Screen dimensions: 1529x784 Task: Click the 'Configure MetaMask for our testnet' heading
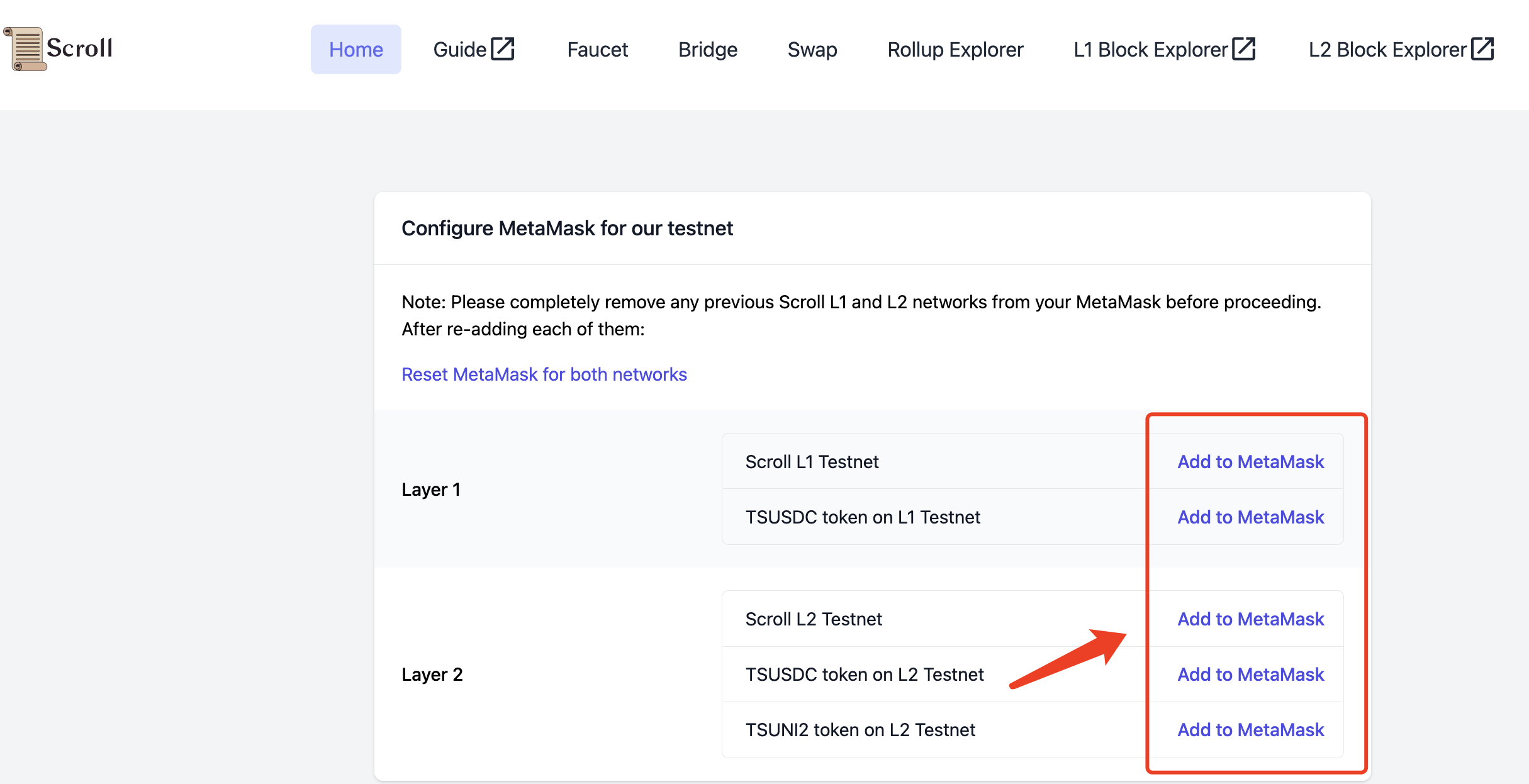[x=568, y=228]
